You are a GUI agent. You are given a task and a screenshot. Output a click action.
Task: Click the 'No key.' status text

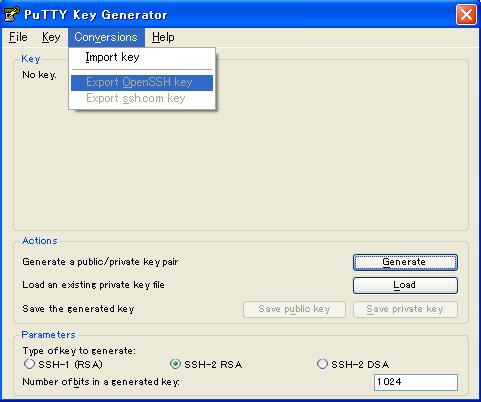39,75
